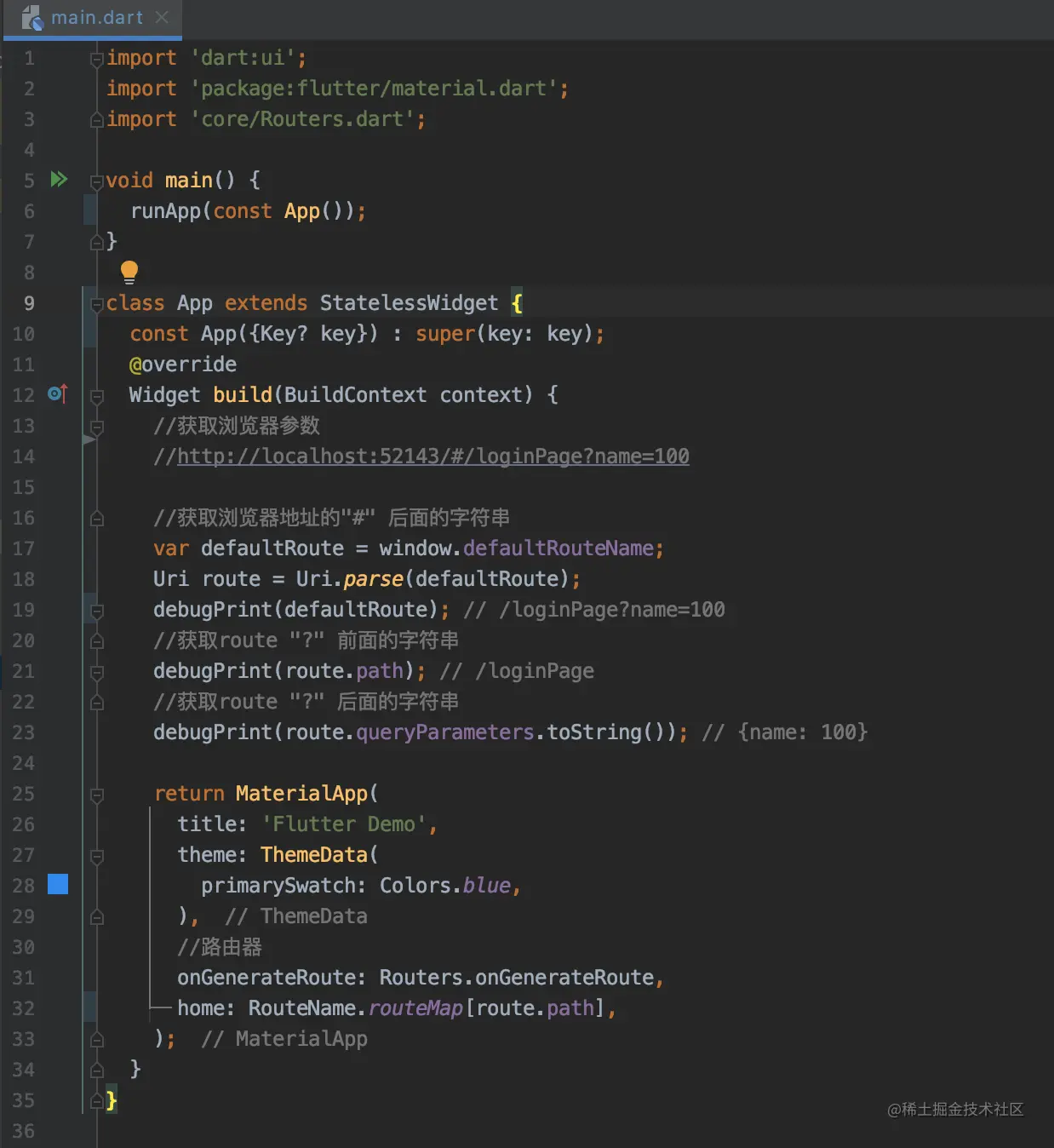The width and height of the screenshot is (1054, 1148).
Task: Click Routers.onGenerateRoute on line 31
Action: tap(516, 978)
